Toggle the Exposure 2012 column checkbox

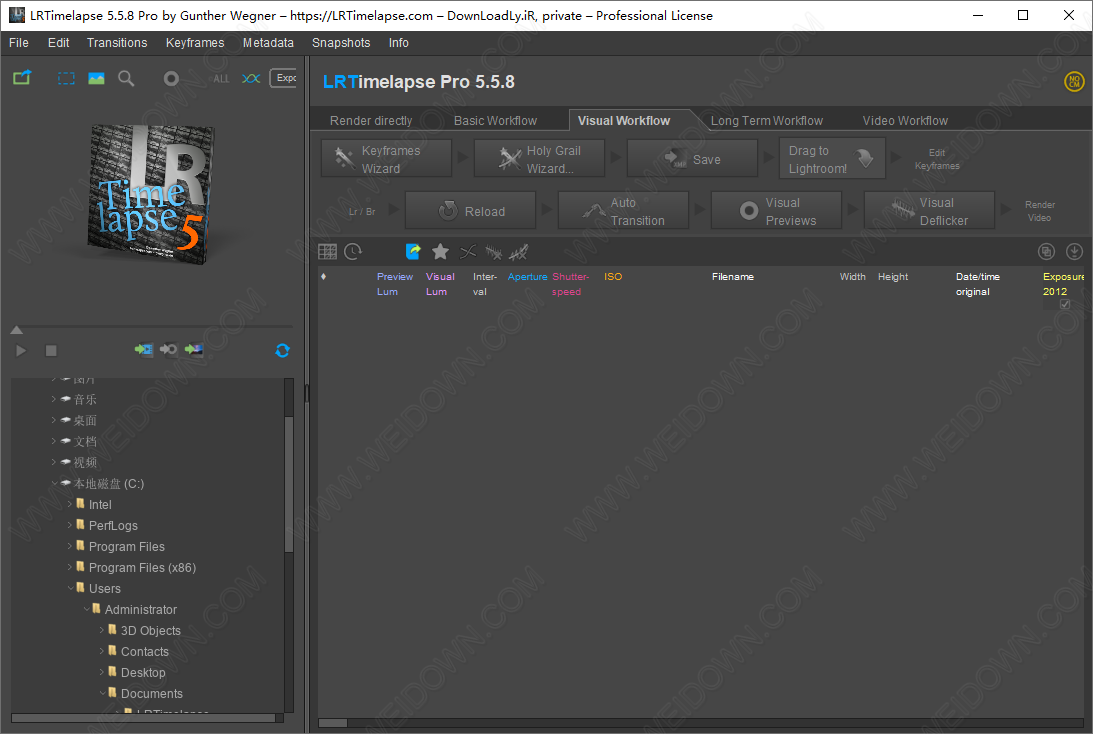click(1064, 304)
